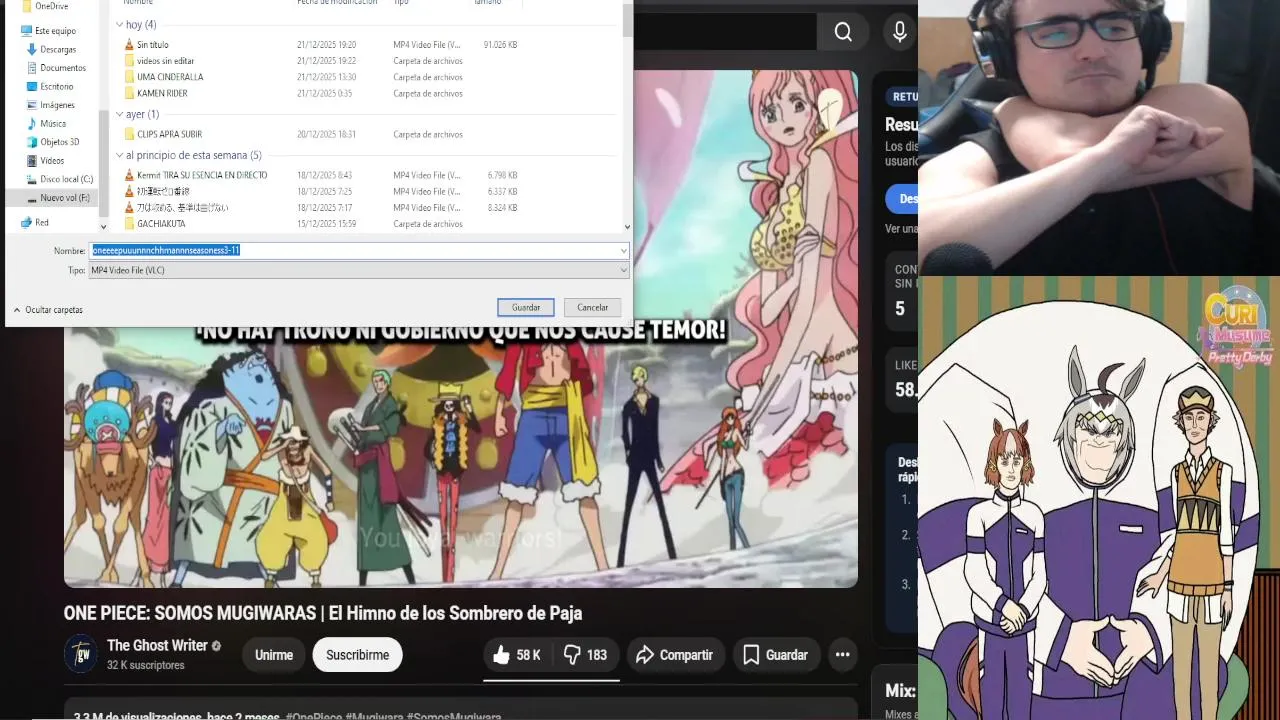Open the Tipo file type dropdown

(359, 270)
